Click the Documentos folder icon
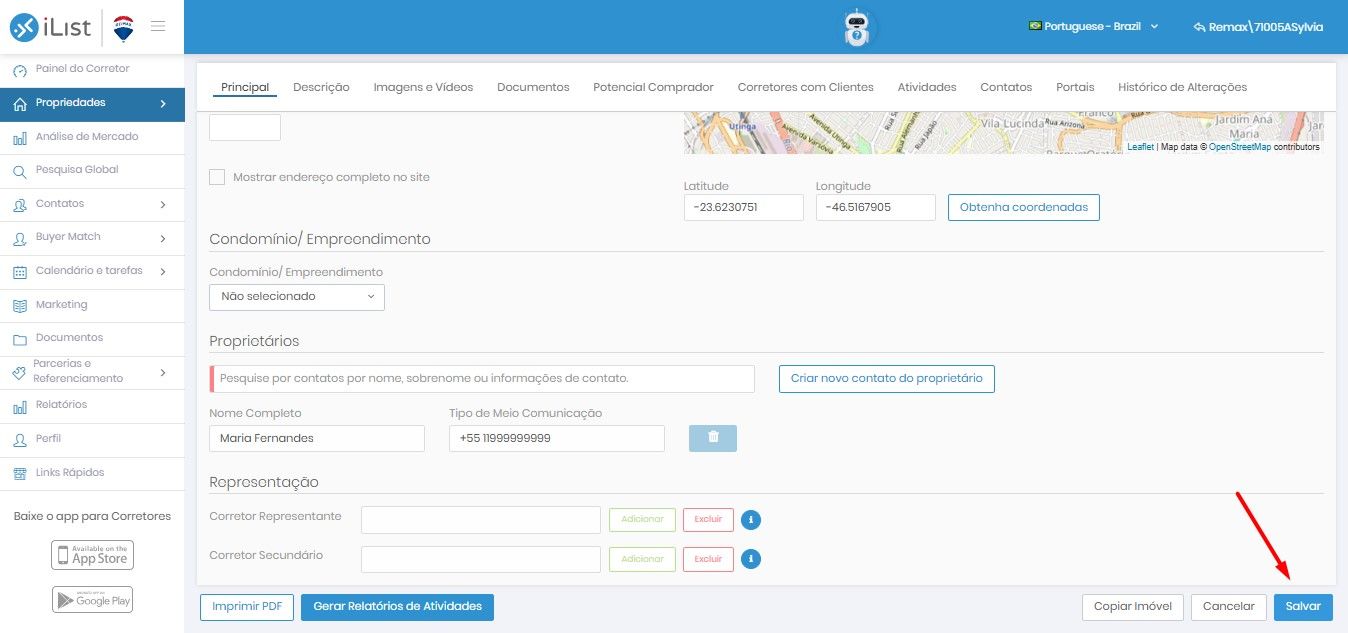The width and height of the screenshot is (1348, 633). coord(19,339)
